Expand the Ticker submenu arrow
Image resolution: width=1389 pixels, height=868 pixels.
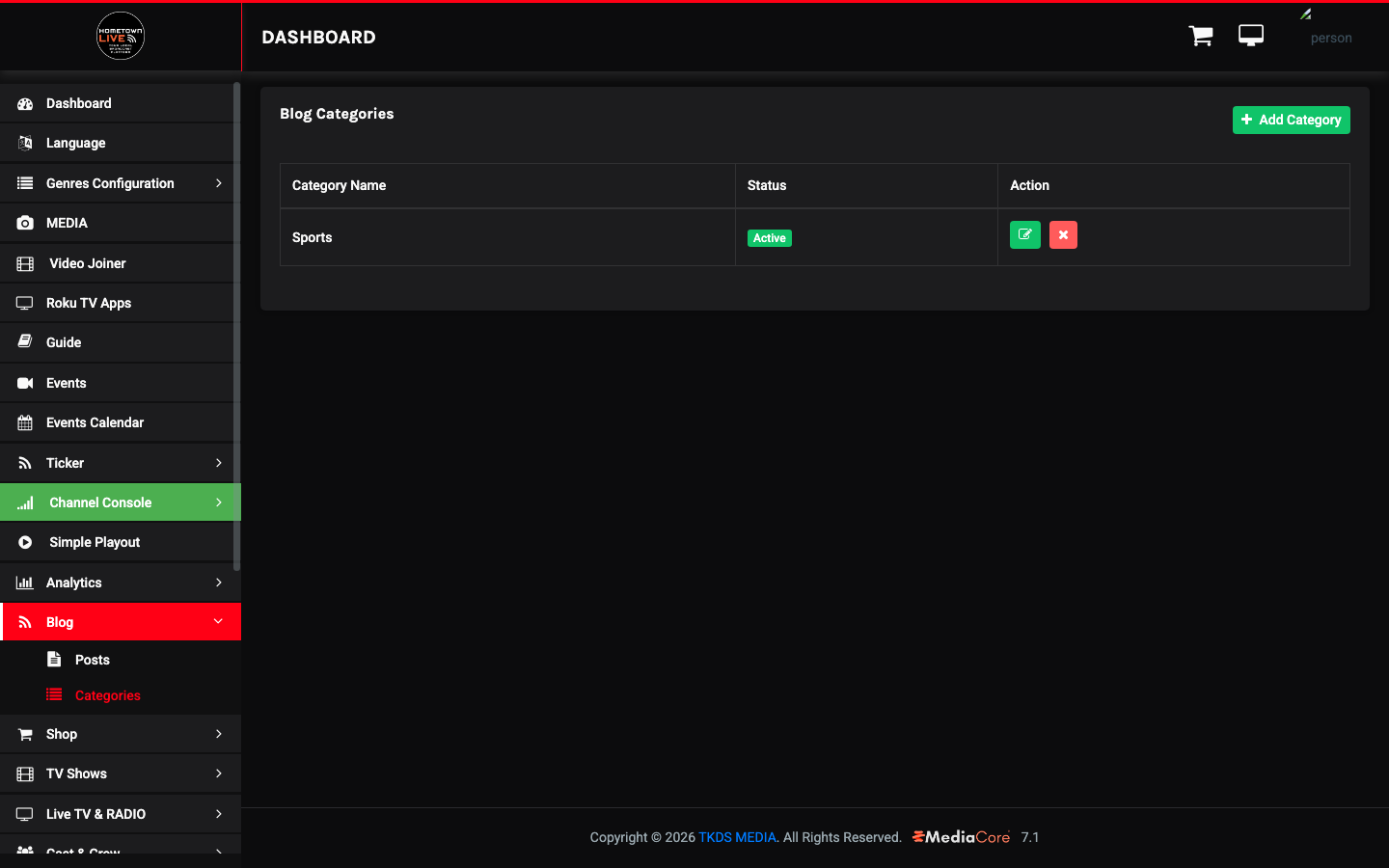219,463
